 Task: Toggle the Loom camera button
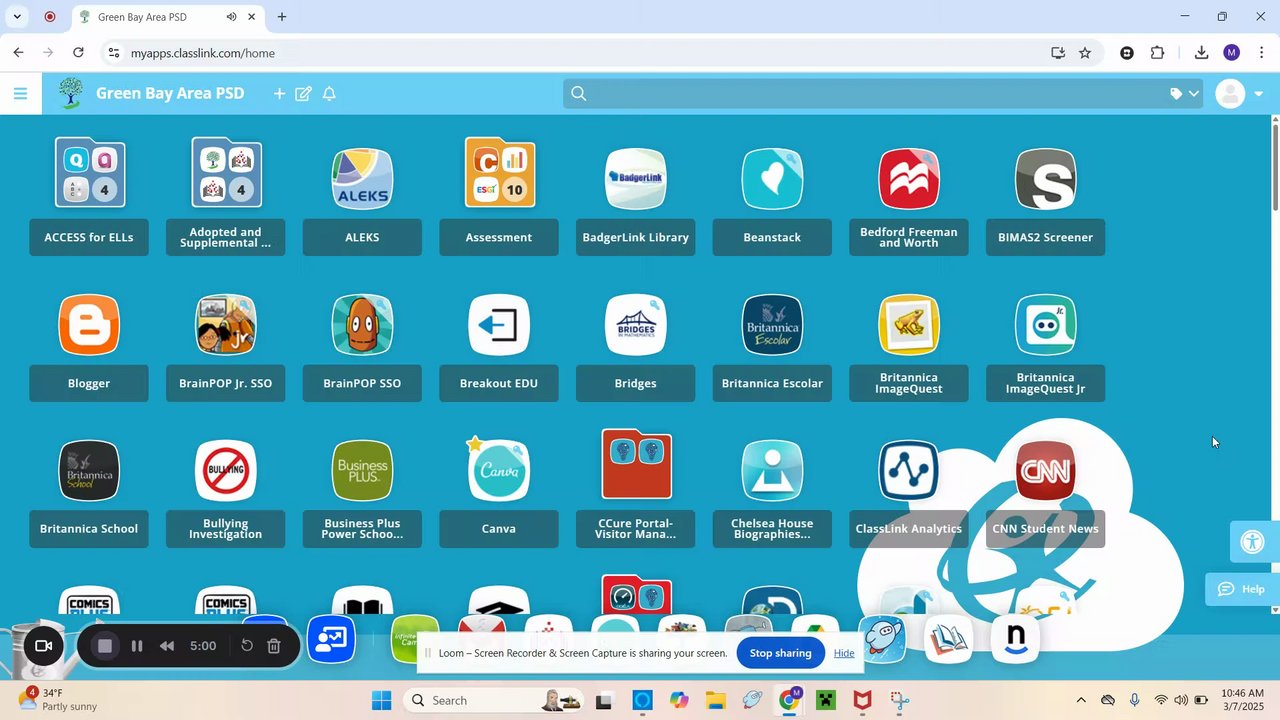click(43, 646)
